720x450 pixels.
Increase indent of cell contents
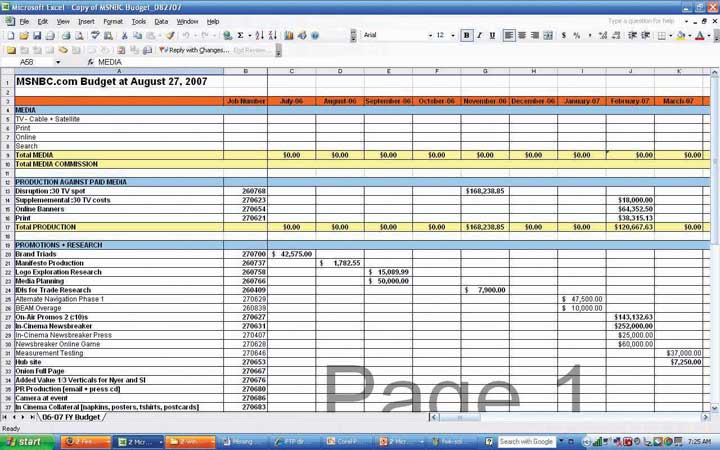(x=645, y=35)
